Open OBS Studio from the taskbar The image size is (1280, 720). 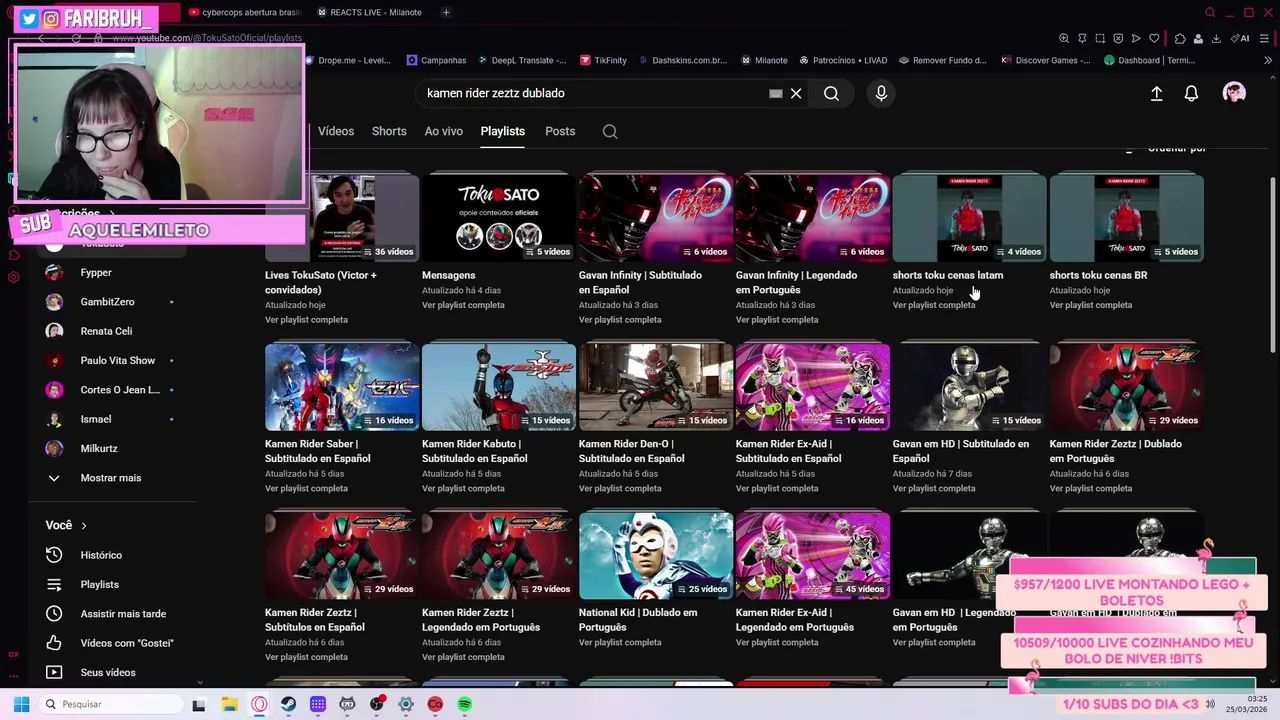(x=376, y=704)
